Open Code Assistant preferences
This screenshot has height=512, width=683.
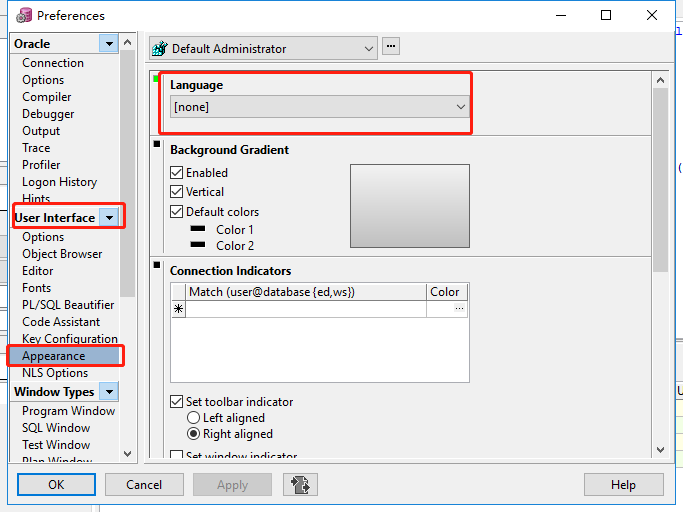click(x=61, y=322)
